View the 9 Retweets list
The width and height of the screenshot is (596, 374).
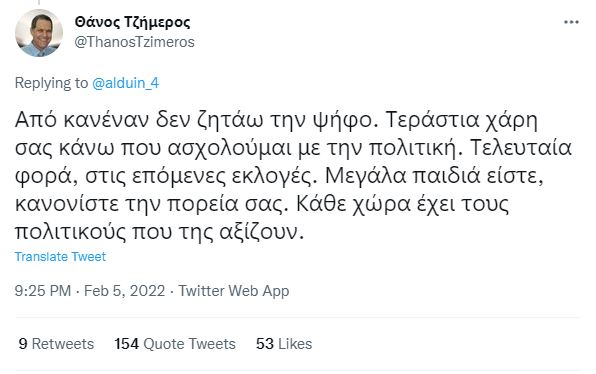click(x=56, y=344)
